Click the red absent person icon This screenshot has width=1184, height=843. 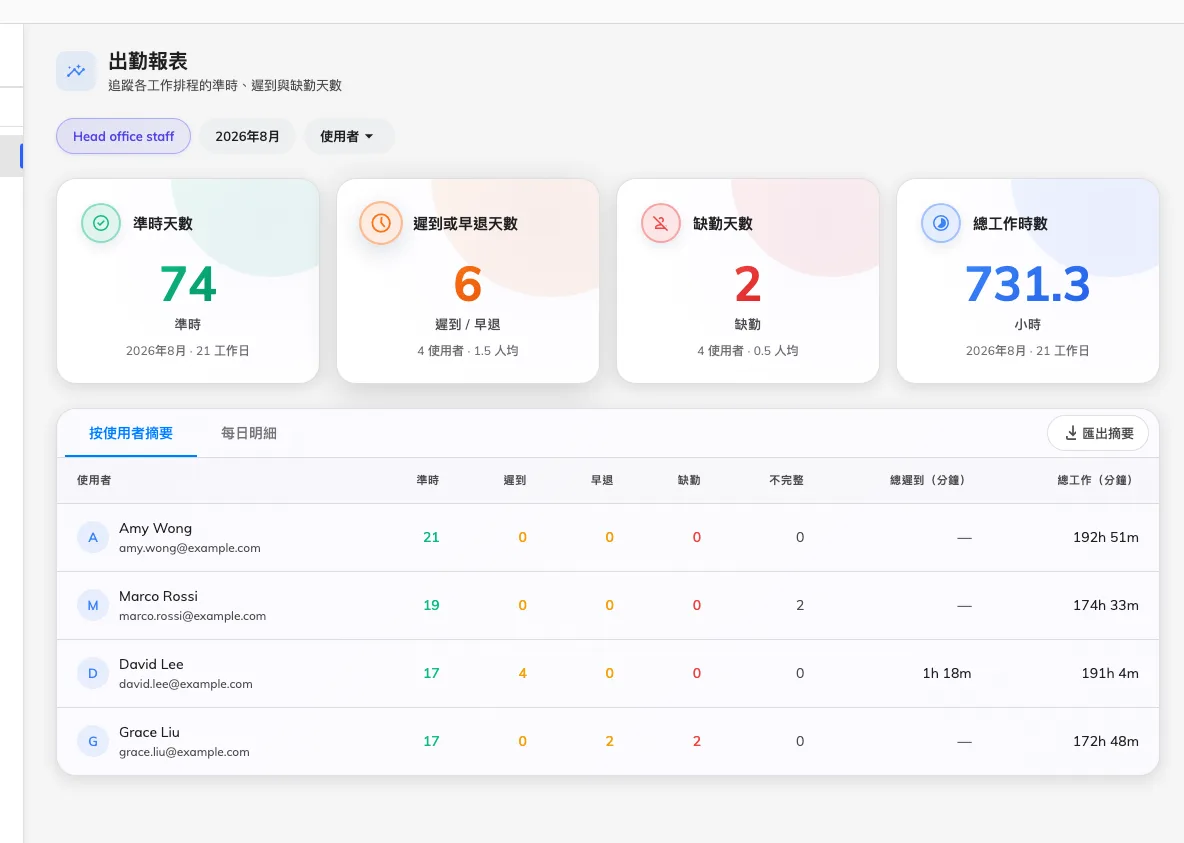(x=661, y=224)
